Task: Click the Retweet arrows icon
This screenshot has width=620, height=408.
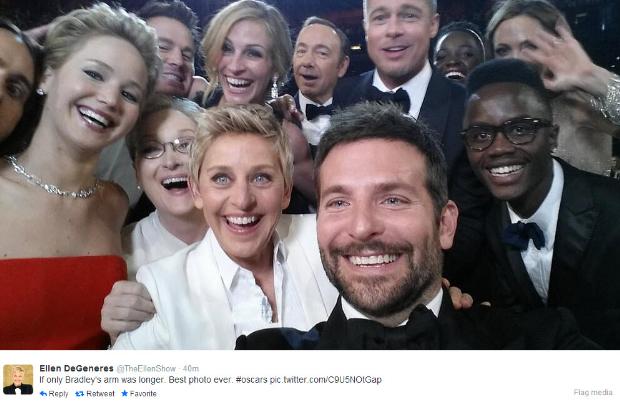Action: tap(79, 393)
